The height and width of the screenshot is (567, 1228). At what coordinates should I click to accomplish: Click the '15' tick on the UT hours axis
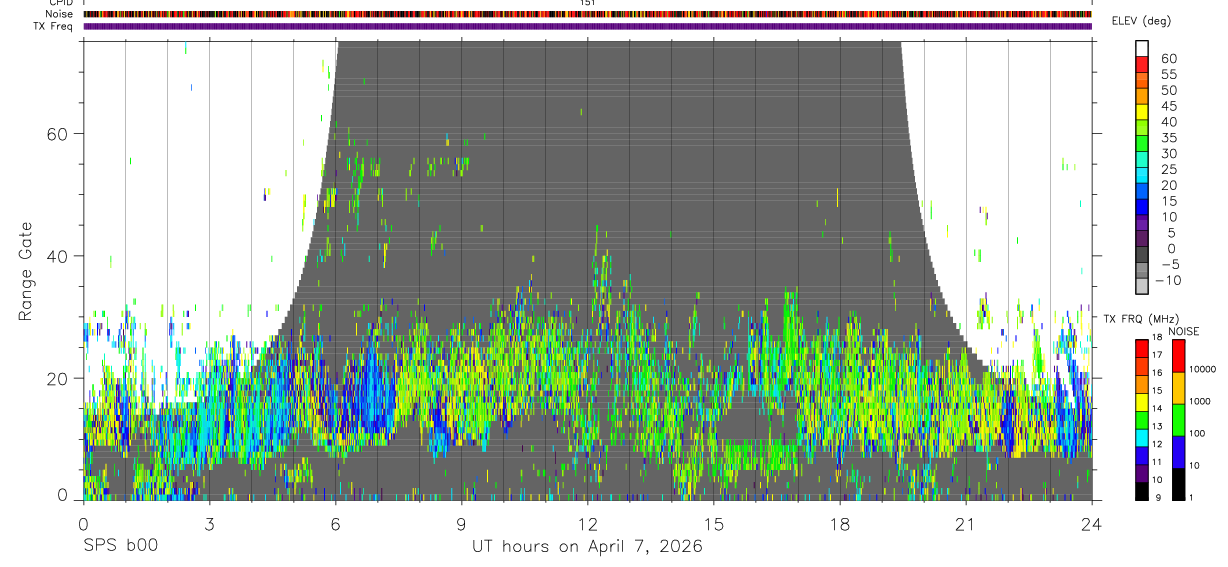(x=713, y=523)
